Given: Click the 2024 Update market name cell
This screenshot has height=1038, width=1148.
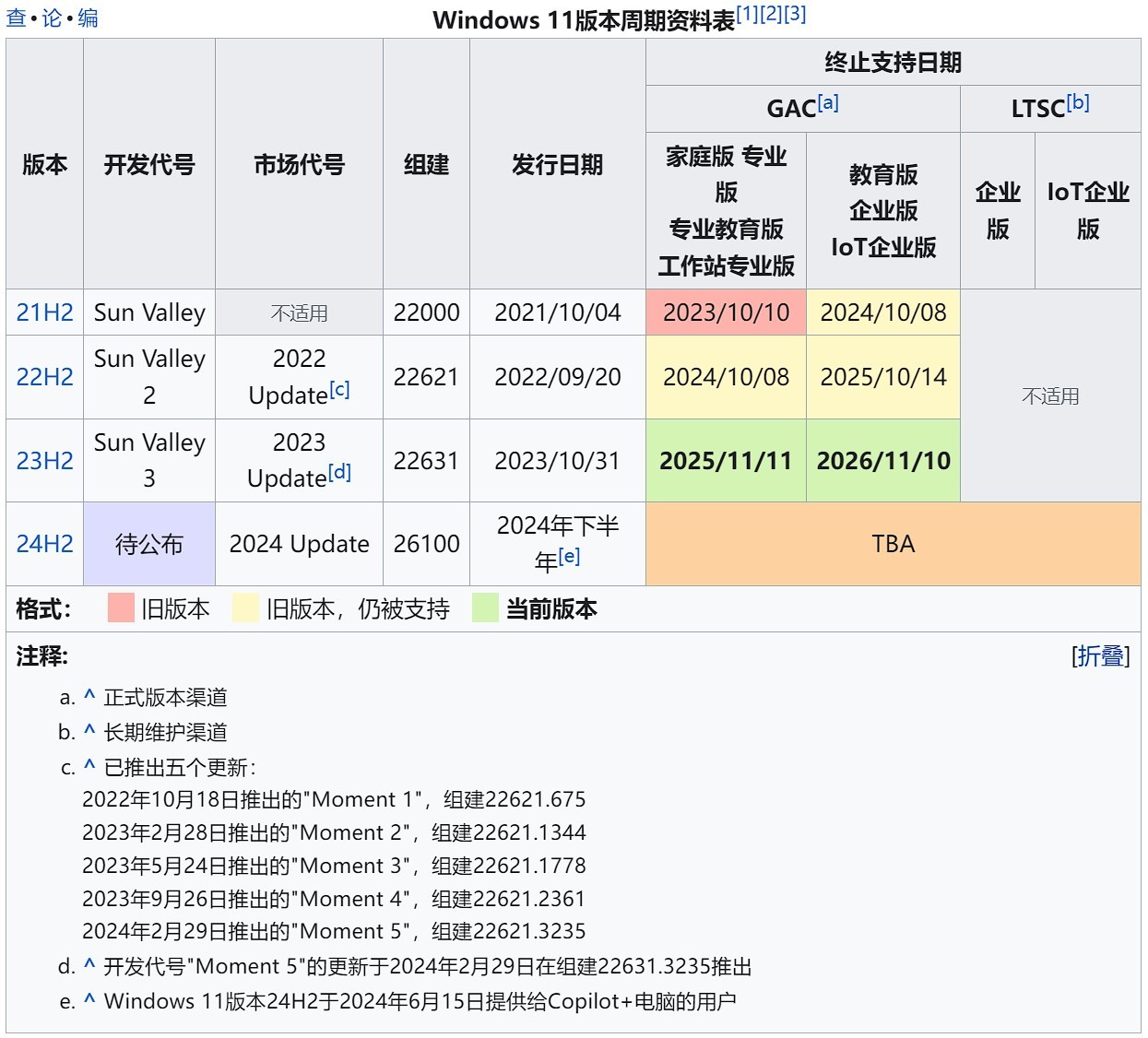Looking at the screenshot, I should click(299, 544).
